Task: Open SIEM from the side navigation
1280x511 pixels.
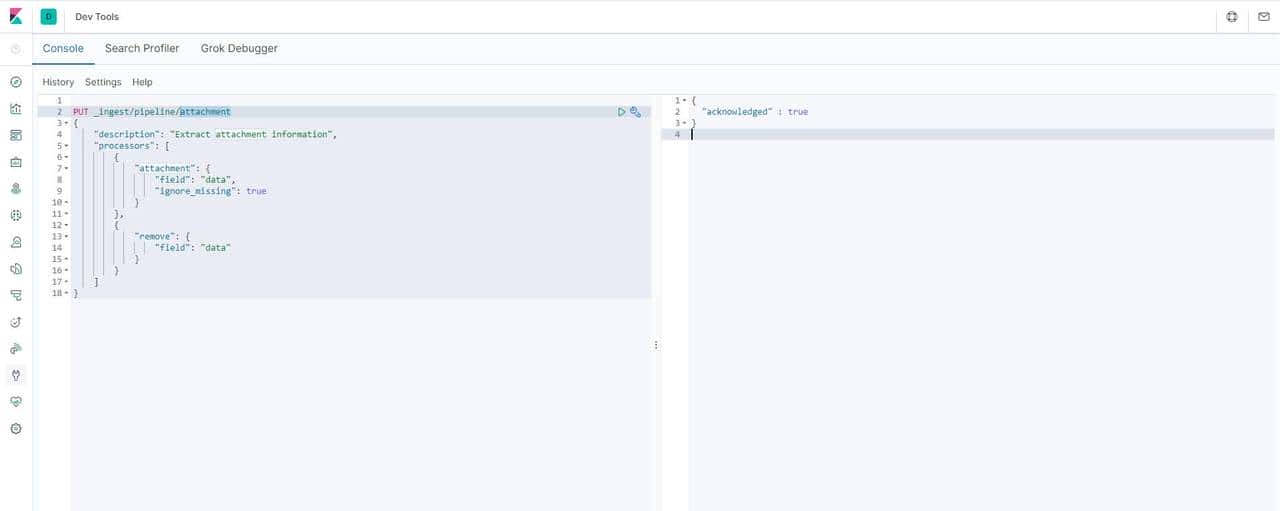Action: [16, 348]
